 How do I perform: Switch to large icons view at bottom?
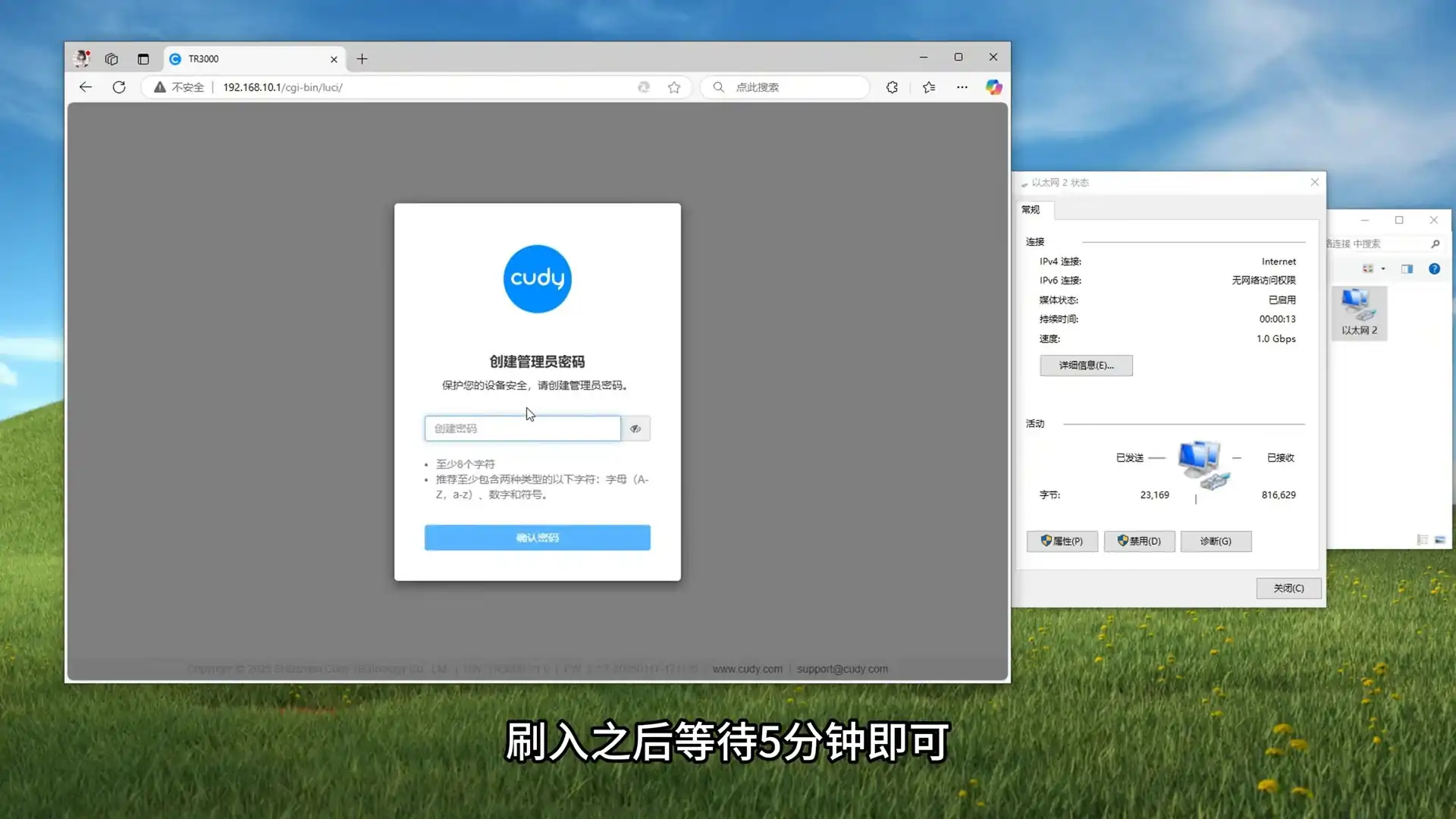1440,539
